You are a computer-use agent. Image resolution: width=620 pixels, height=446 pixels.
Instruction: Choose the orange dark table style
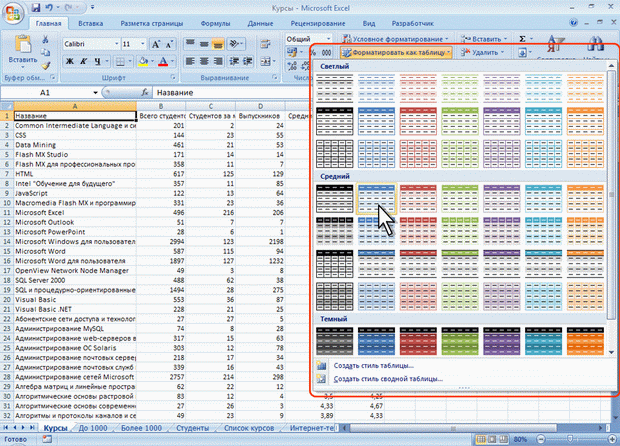click(585, 340)
